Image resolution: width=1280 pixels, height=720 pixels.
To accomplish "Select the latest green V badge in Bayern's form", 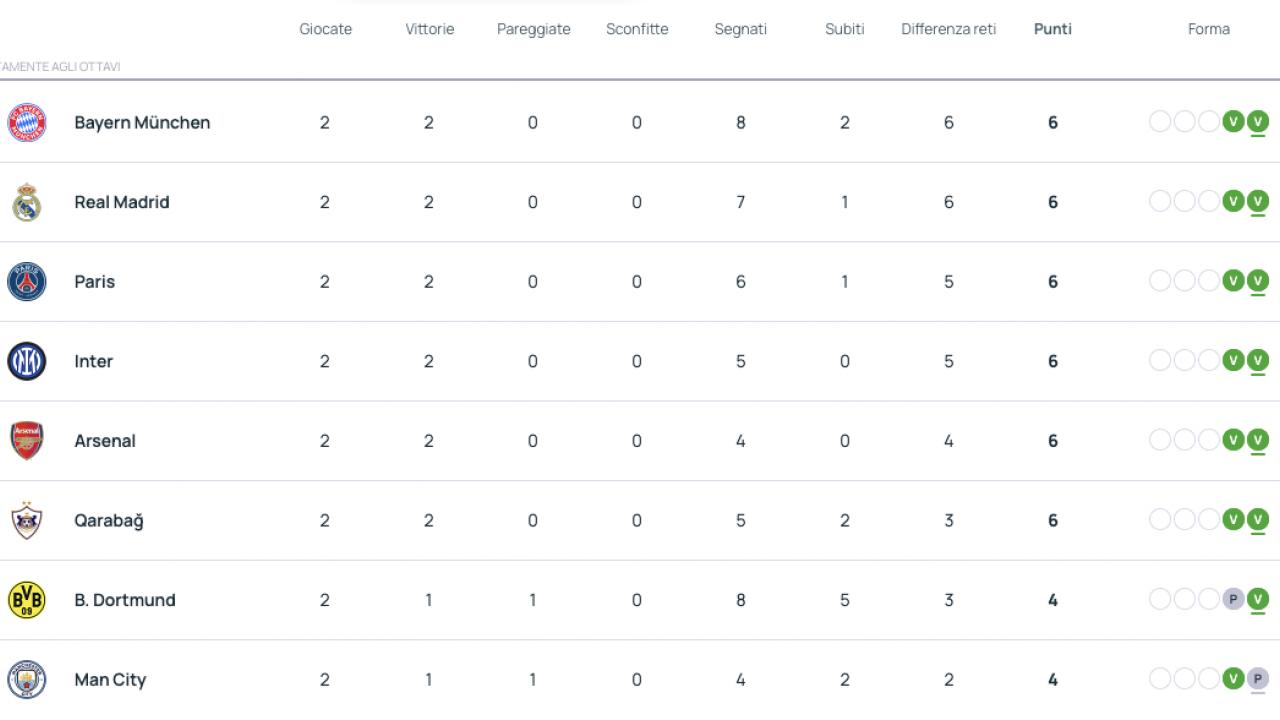I will (x=1257, y=122).
